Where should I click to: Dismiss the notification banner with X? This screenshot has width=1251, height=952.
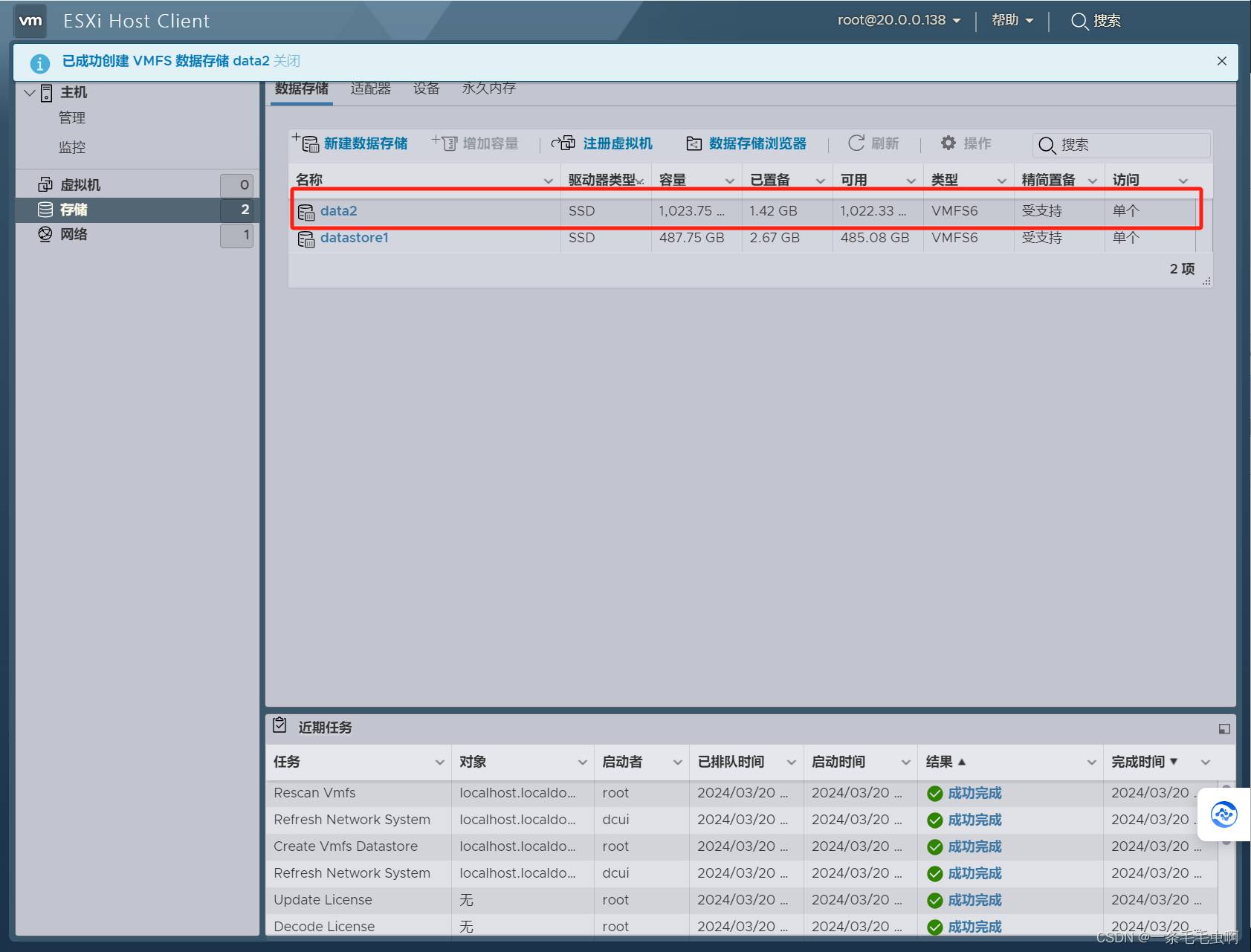coord(1221,61)
